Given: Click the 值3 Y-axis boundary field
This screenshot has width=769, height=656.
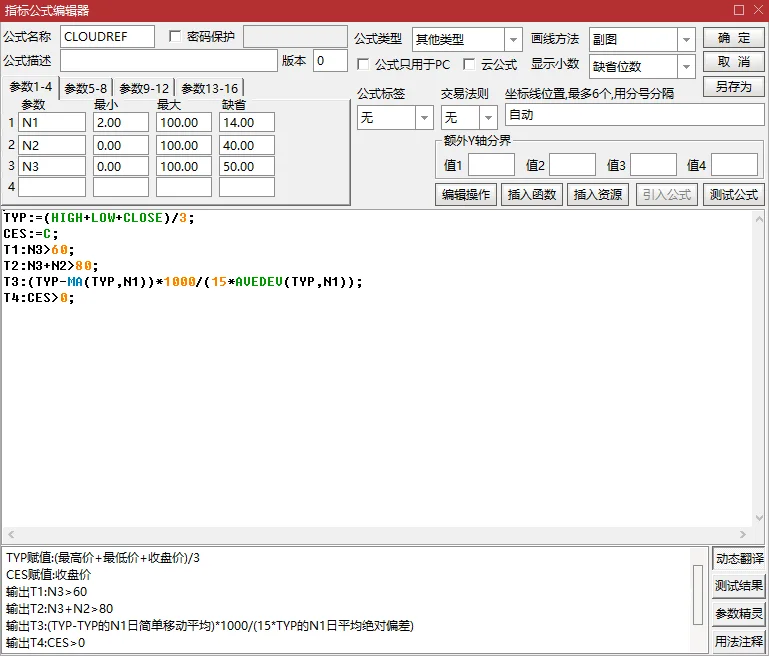Looking at the screenshot, I should coord(653,165).
